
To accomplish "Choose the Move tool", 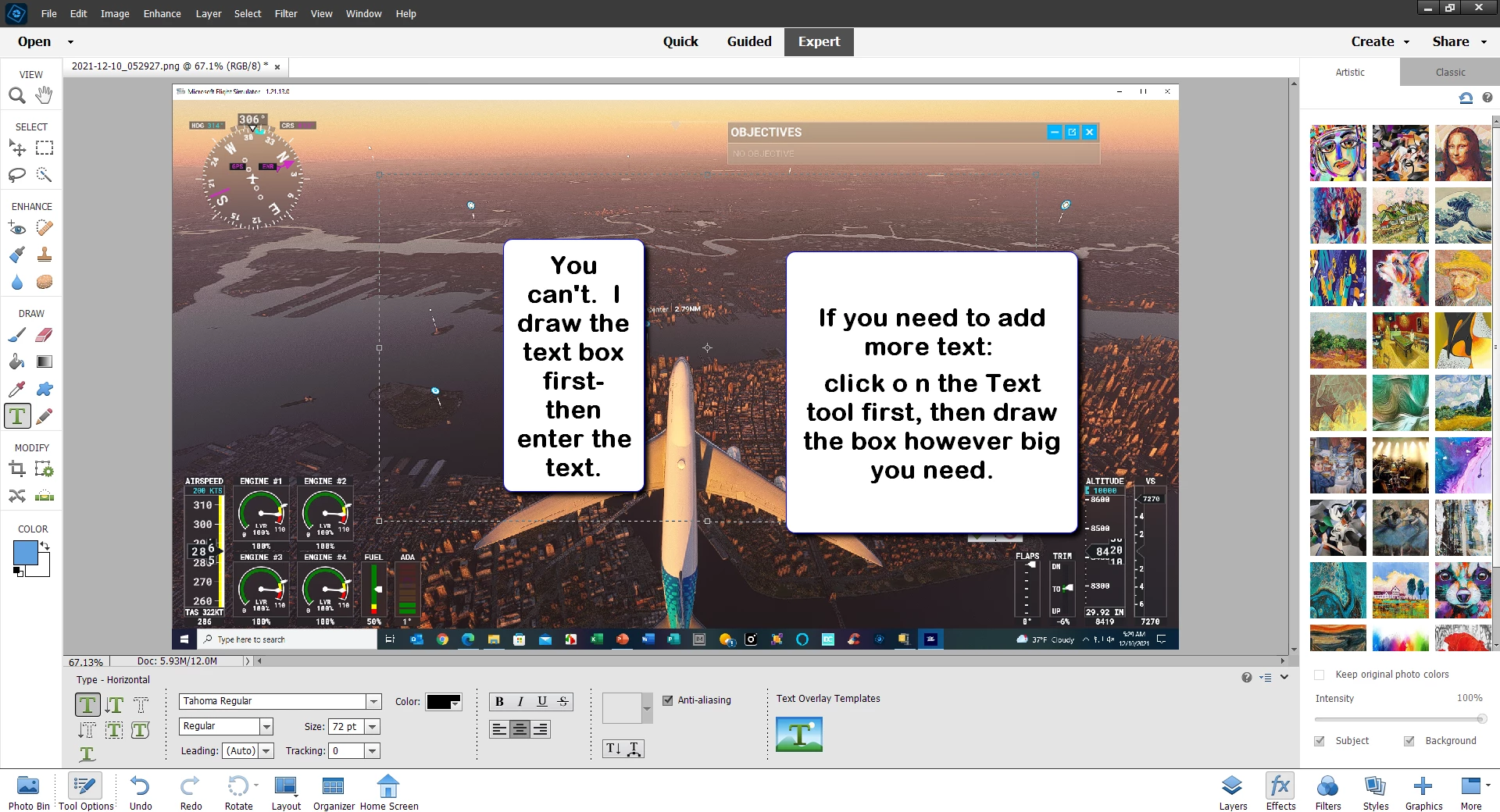I will [17, 148].
